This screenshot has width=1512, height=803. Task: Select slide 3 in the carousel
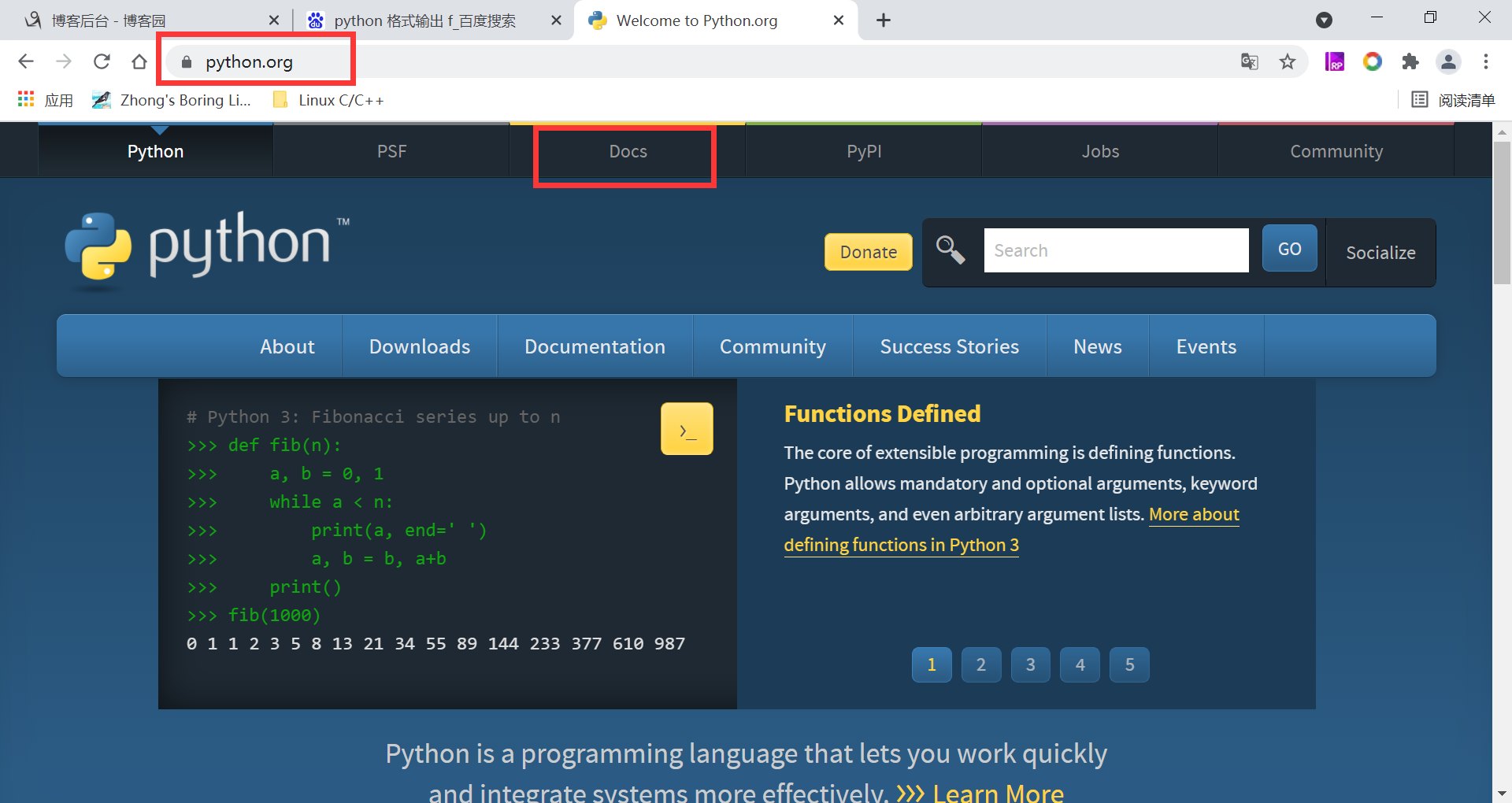[1031, 664]
